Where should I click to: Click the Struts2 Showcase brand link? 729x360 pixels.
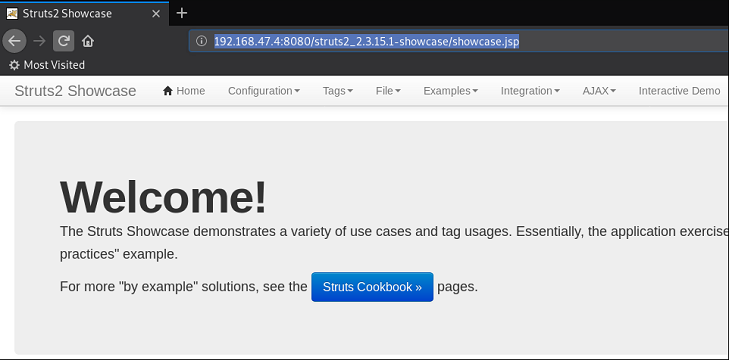[x=75, y=91]
